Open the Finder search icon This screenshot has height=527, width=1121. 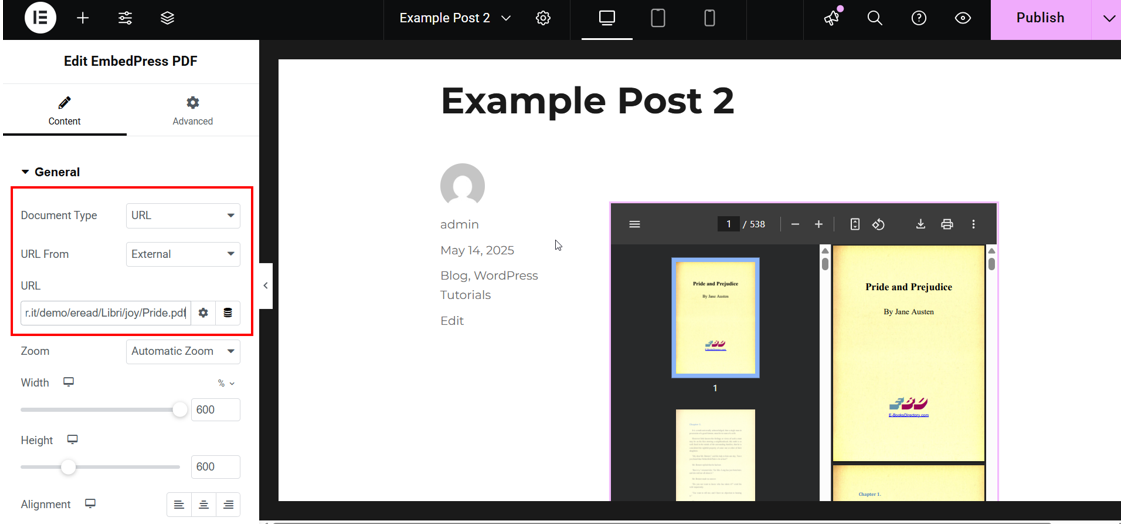[875, 18]
